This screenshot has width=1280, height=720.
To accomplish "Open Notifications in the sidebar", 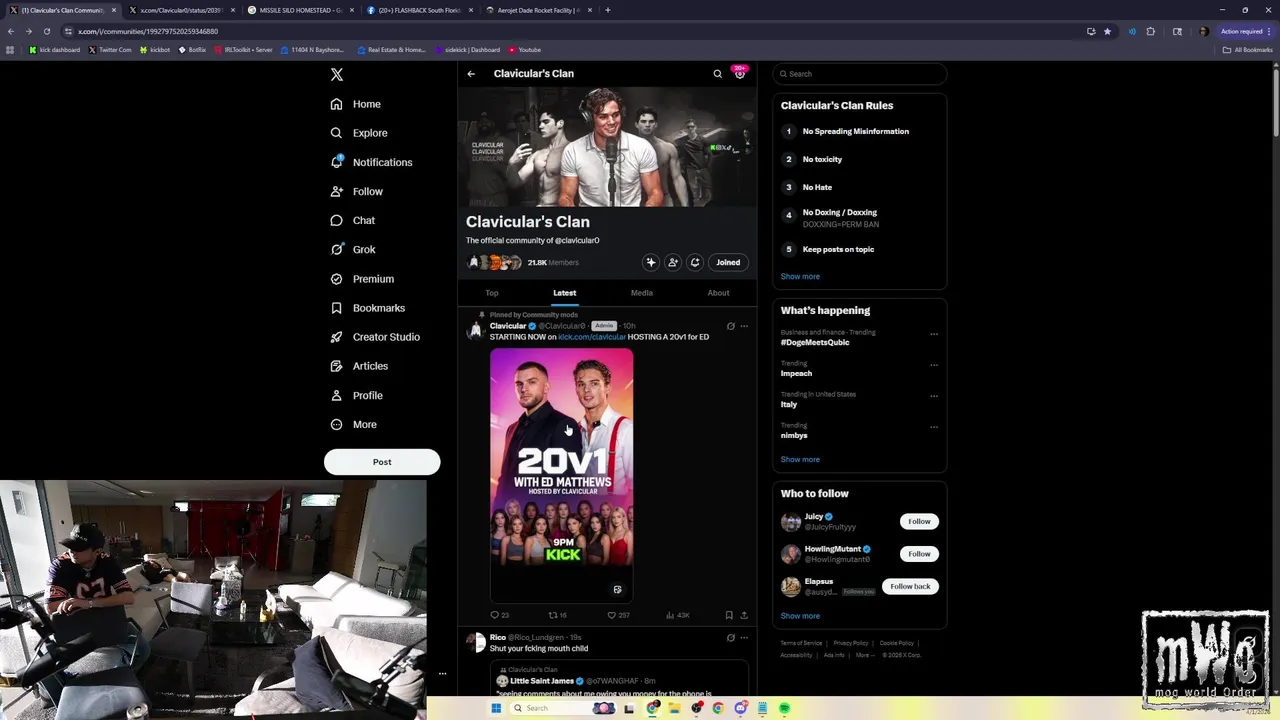I will pos(371,162).
